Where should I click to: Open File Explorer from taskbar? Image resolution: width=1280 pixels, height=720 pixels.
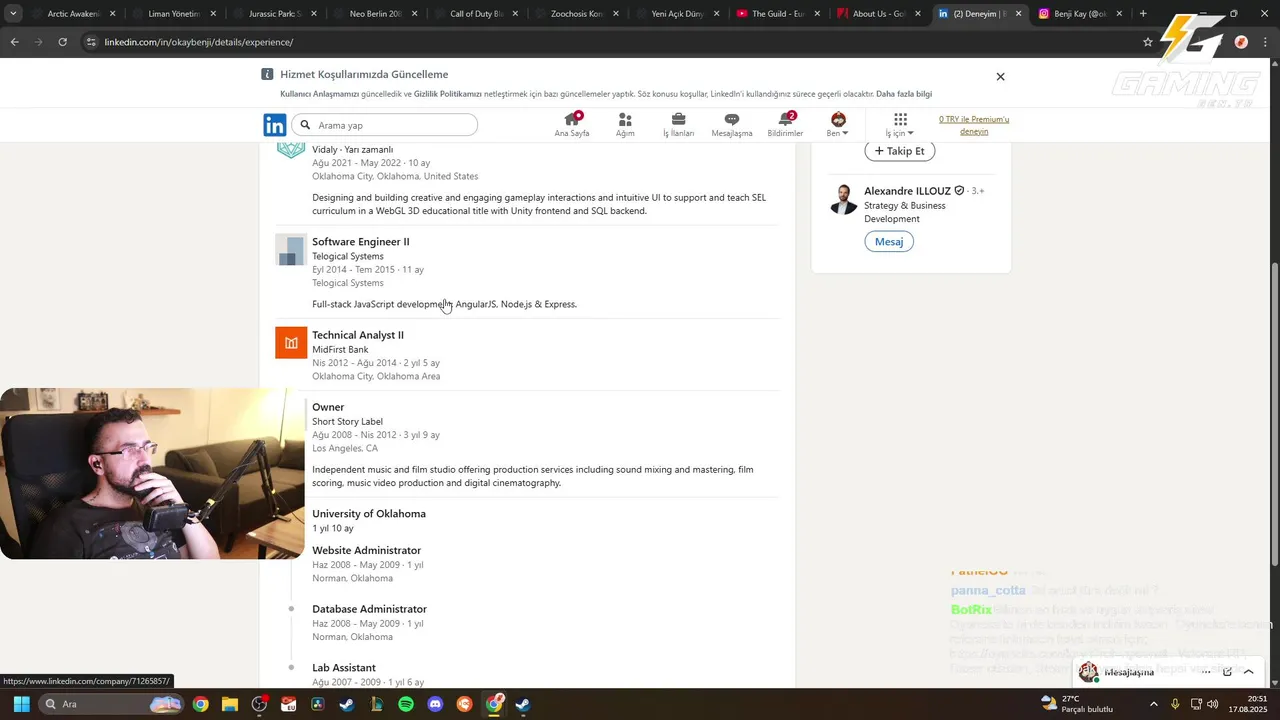(x=230, y=704)
